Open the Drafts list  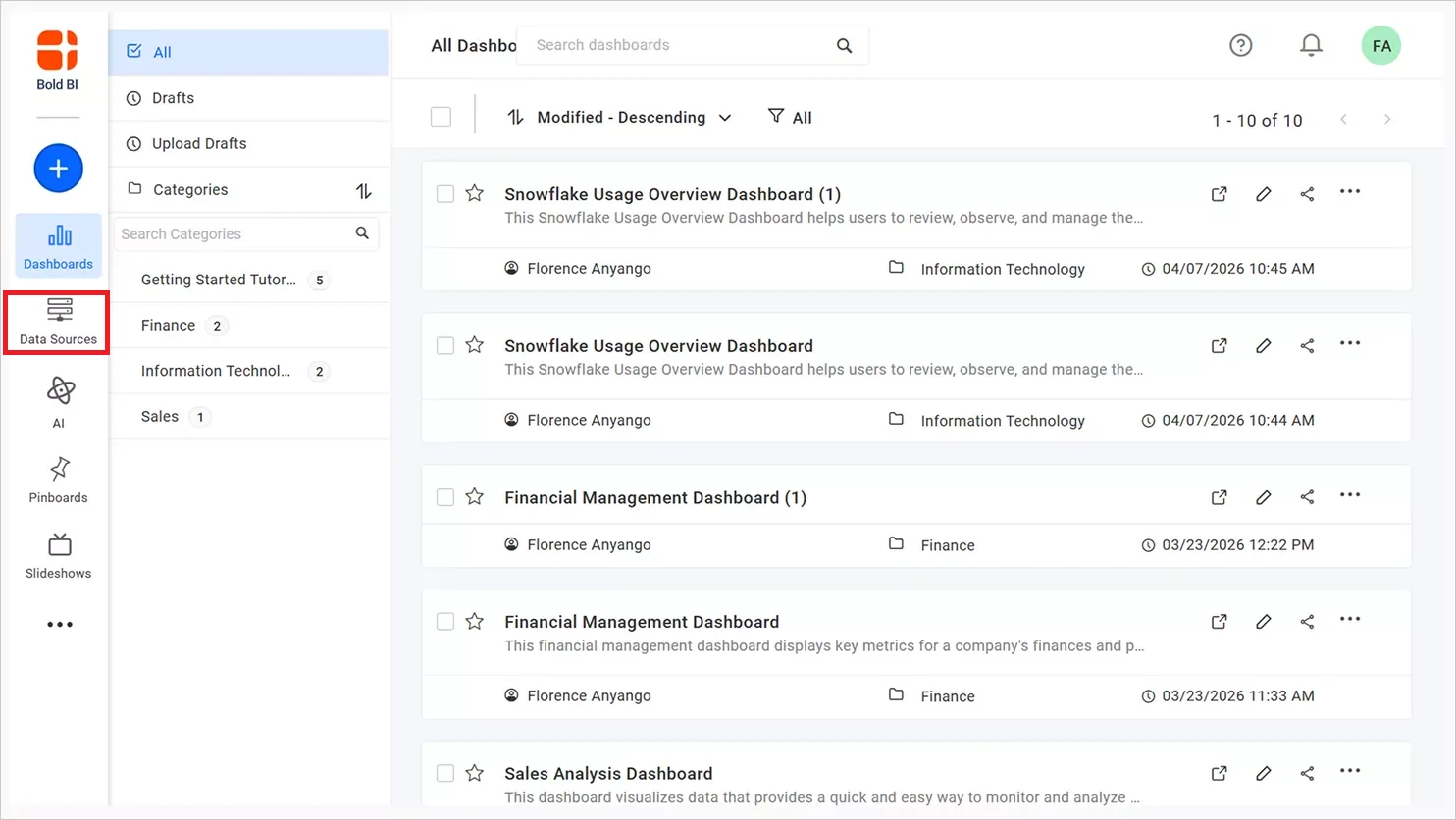(x=249, y=98)
